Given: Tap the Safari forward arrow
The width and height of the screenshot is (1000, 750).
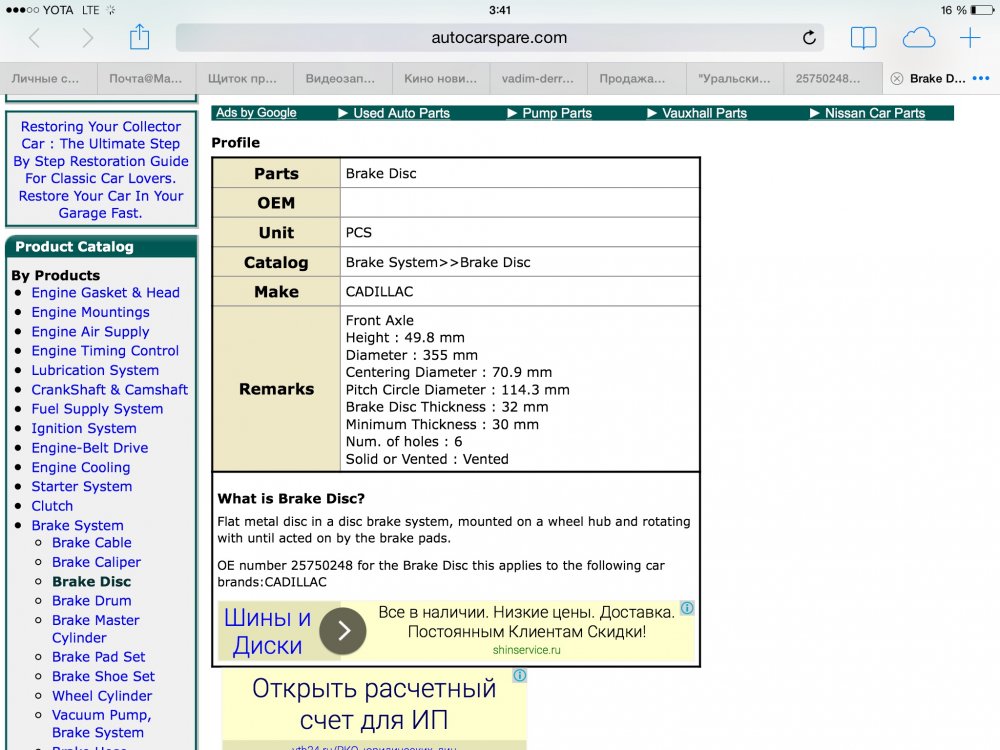Looking at the screenshot, I should 87,39.
